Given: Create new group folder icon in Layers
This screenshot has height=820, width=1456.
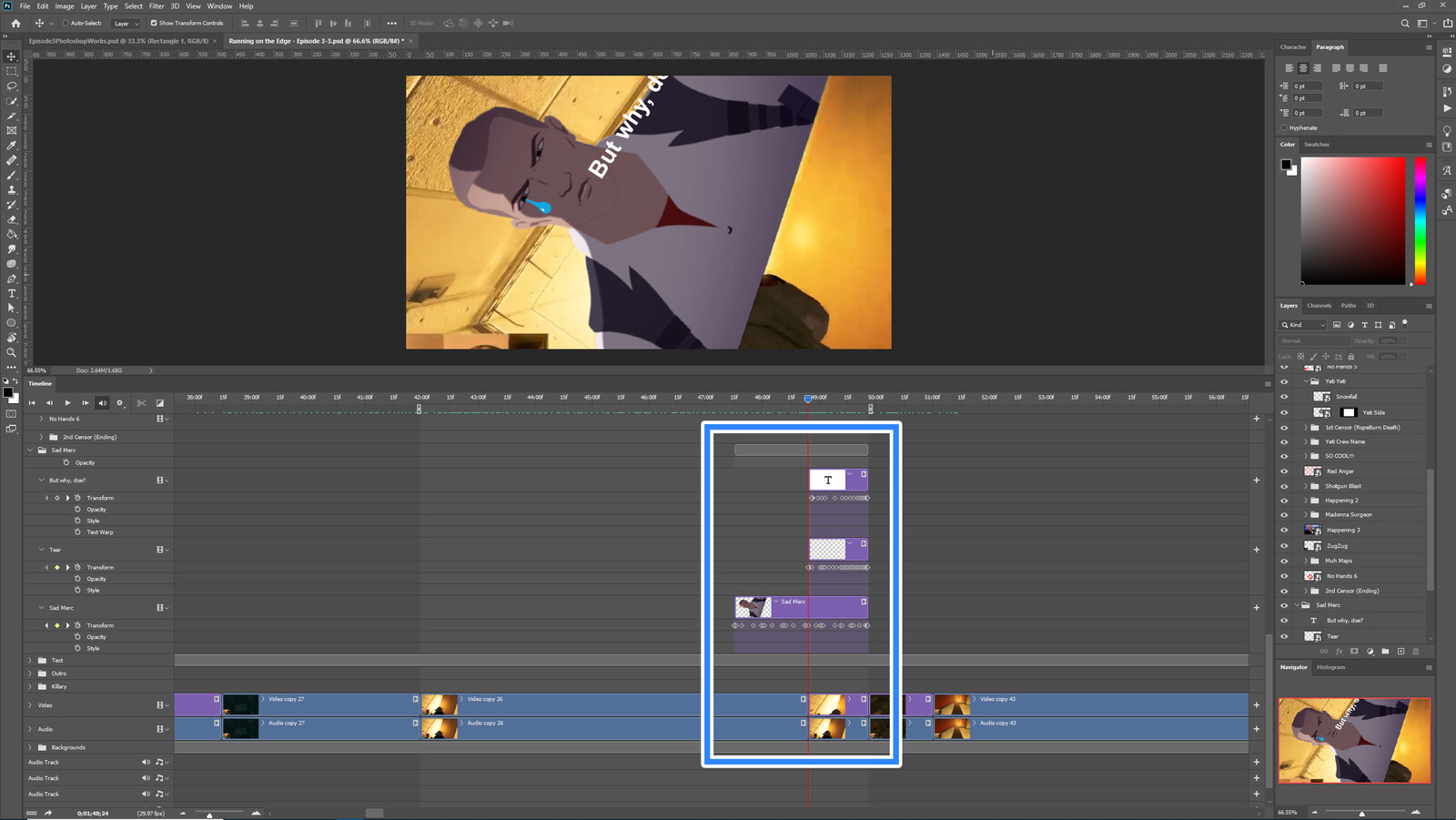Looking at the screenshot, I should [x=1386, y=651].
